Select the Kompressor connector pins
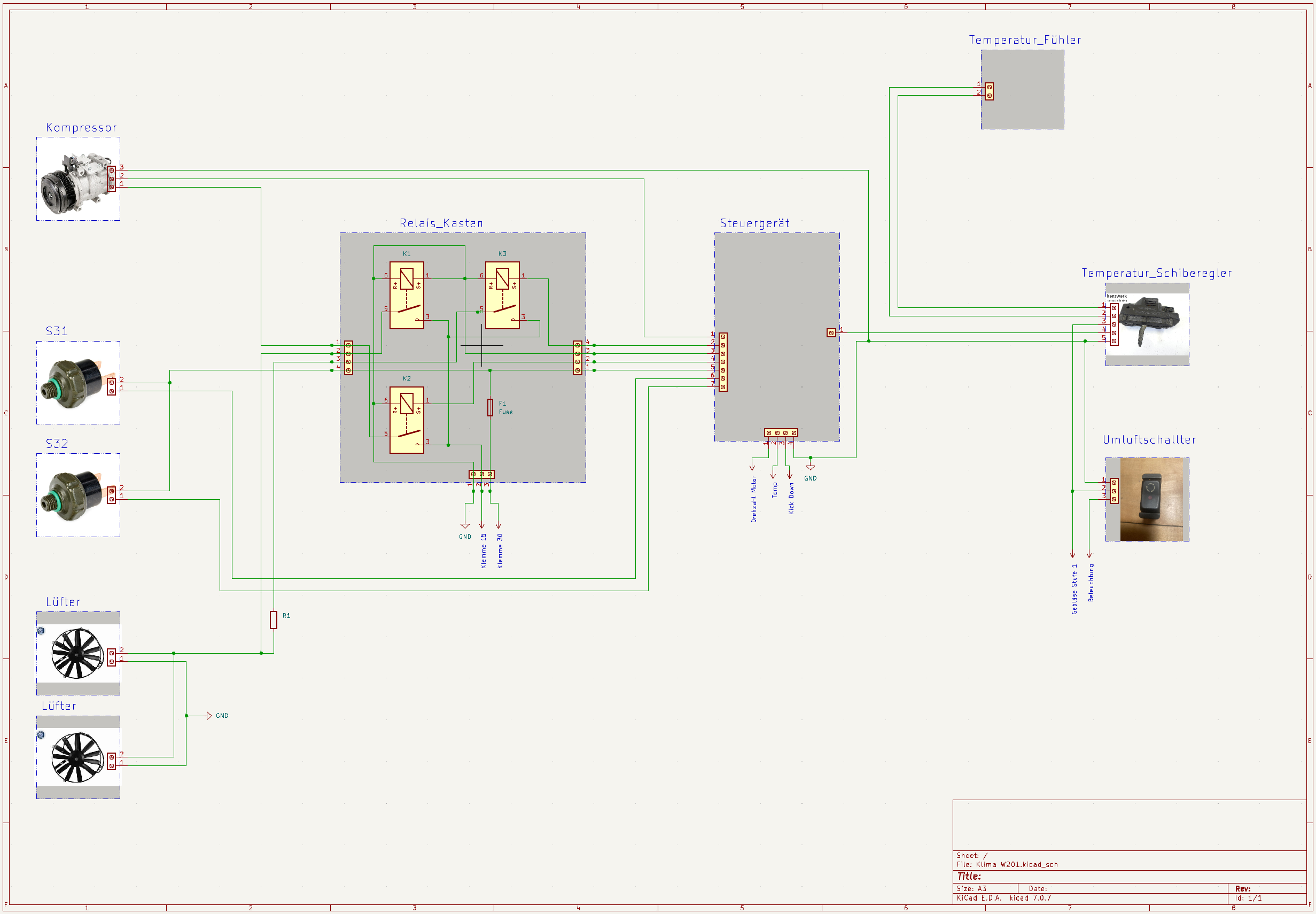Viewport: 1316px width, 914px height. coord(112,179)
